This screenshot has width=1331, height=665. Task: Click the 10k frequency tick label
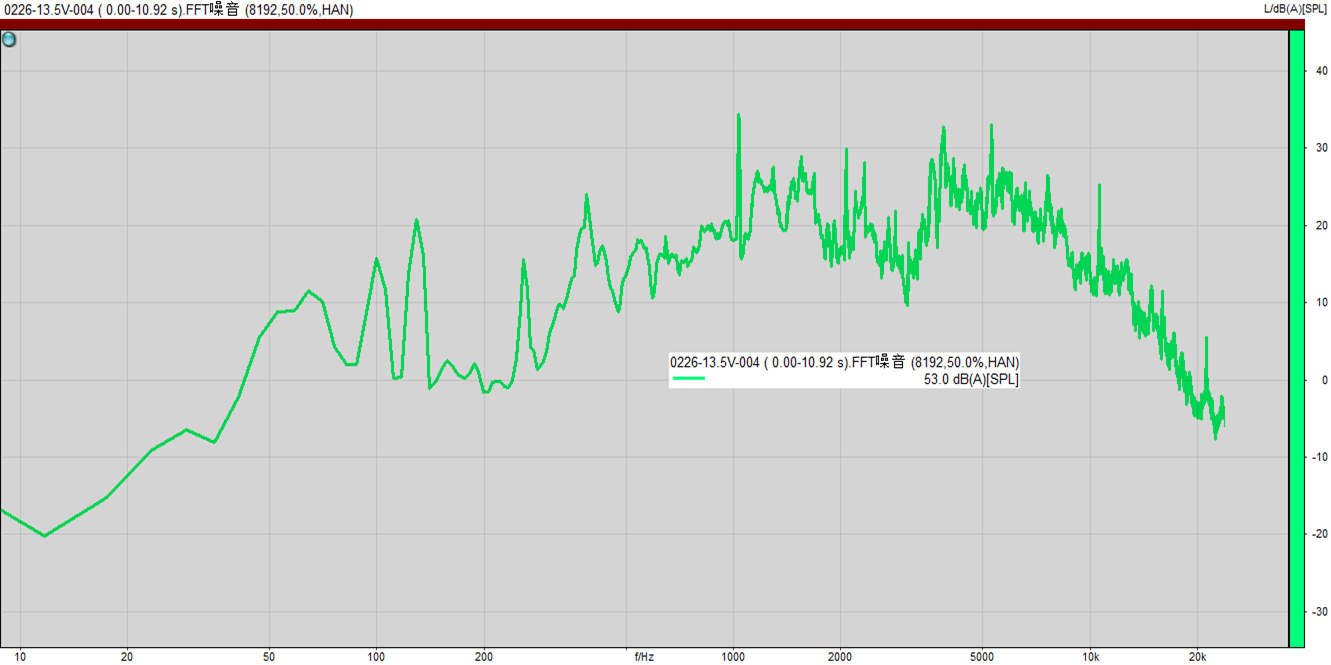tap(1091, 657)
